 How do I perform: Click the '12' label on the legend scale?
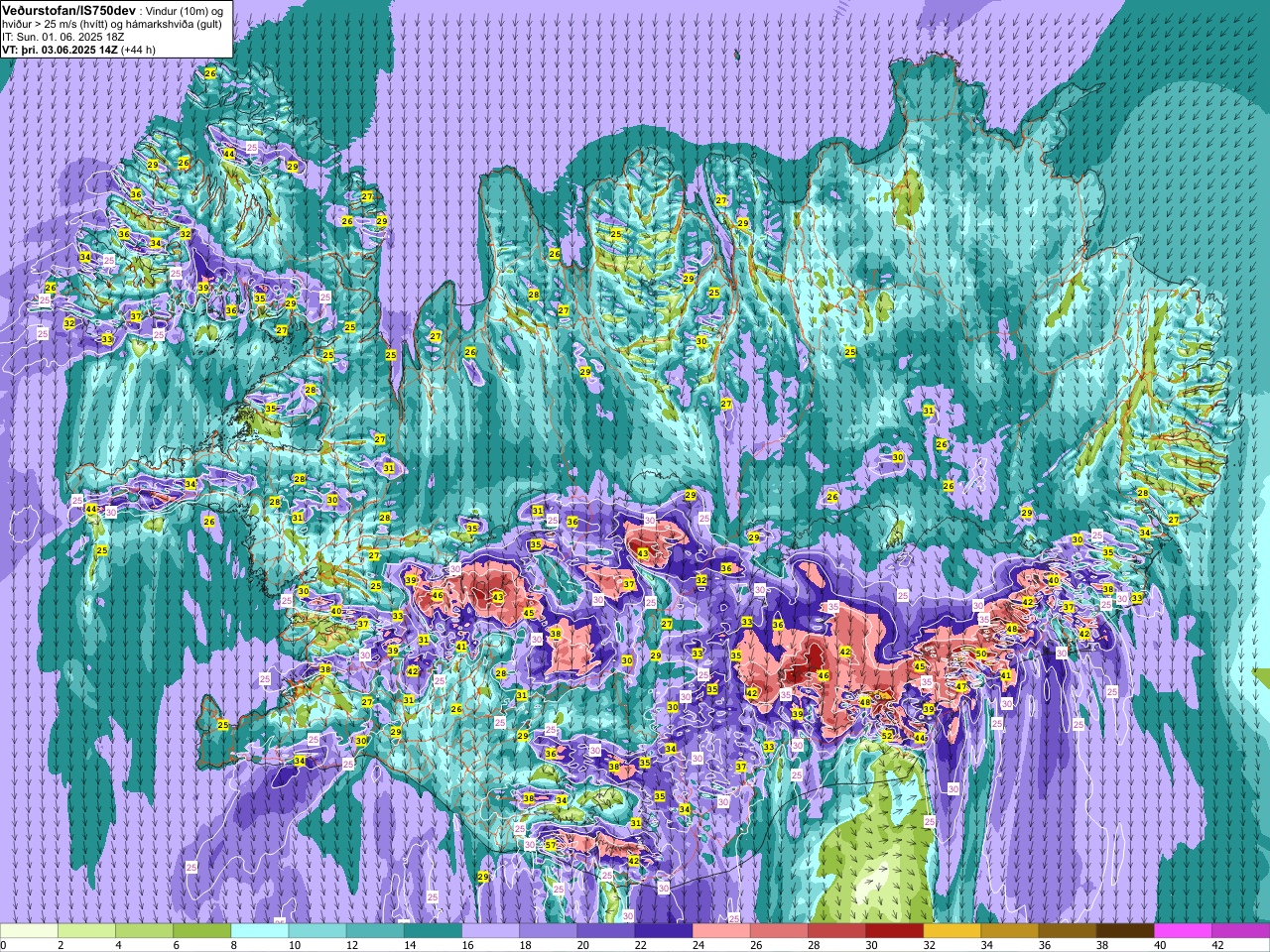351,945
